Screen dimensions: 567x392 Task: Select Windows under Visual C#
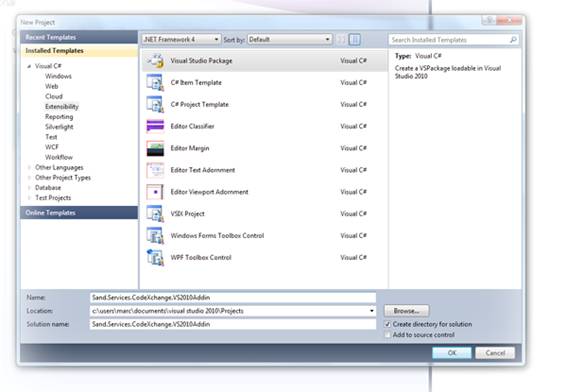[x=58, y=76]
